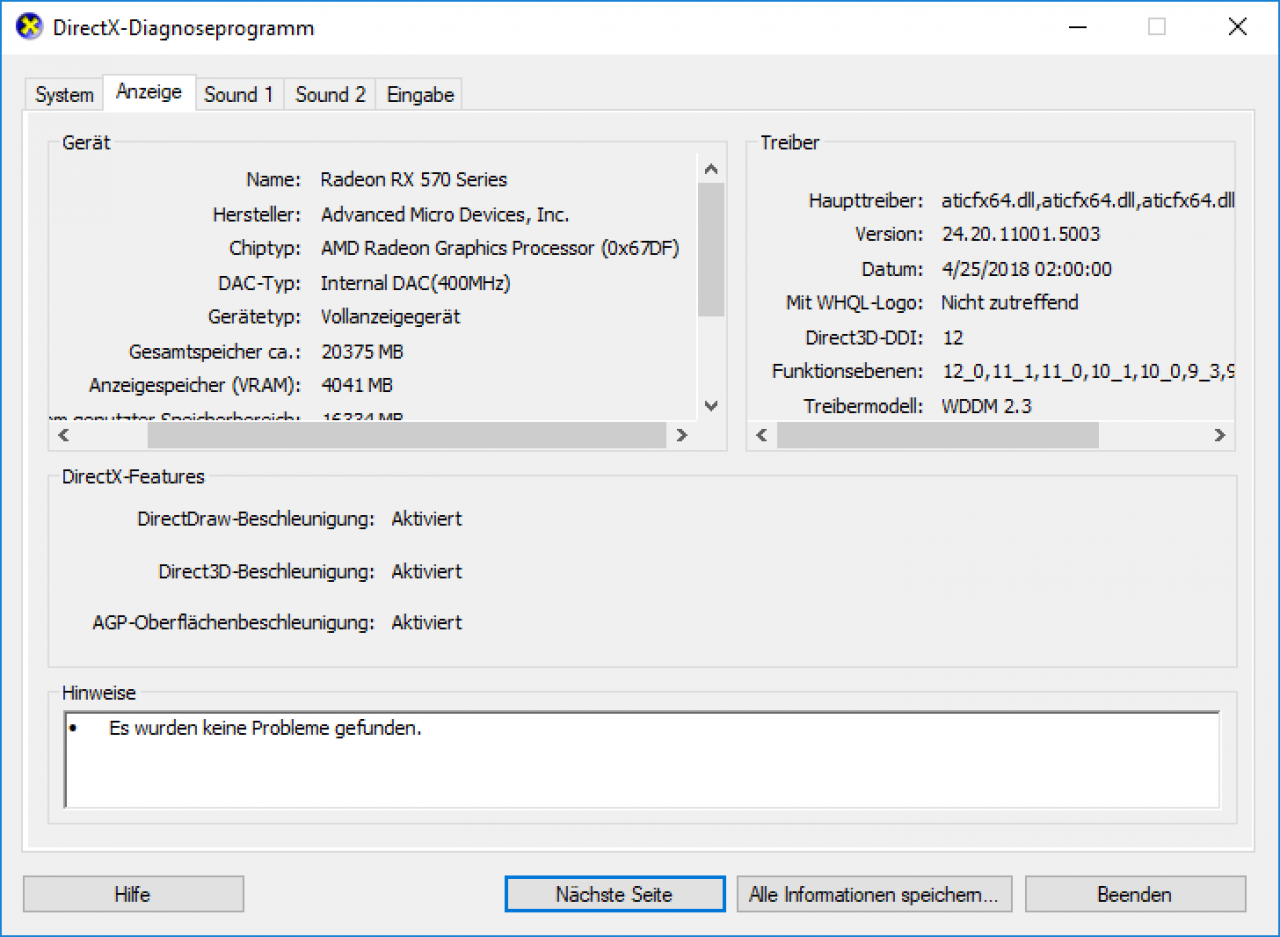
Task: Click the Hilfe button
Action: click(x=133, y=894)
